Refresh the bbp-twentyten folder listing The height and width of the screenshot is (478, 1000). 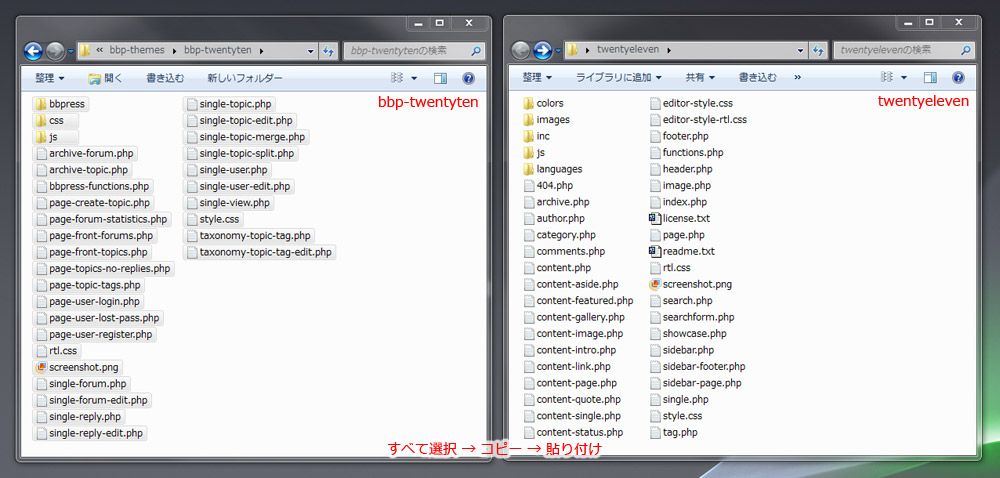coord(328,50)
